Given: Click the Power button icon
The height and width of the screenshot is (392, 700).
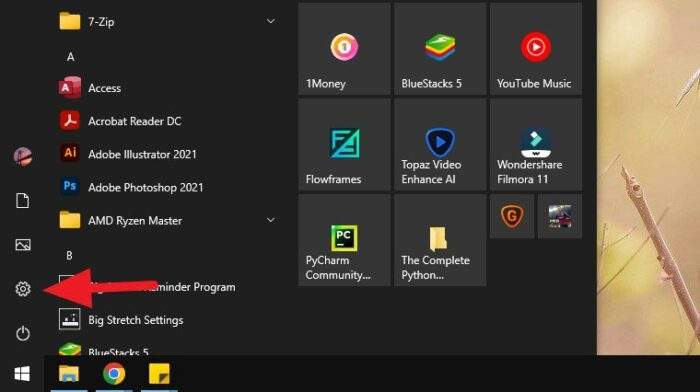Looking at the screenshot, I should (23, 333).
